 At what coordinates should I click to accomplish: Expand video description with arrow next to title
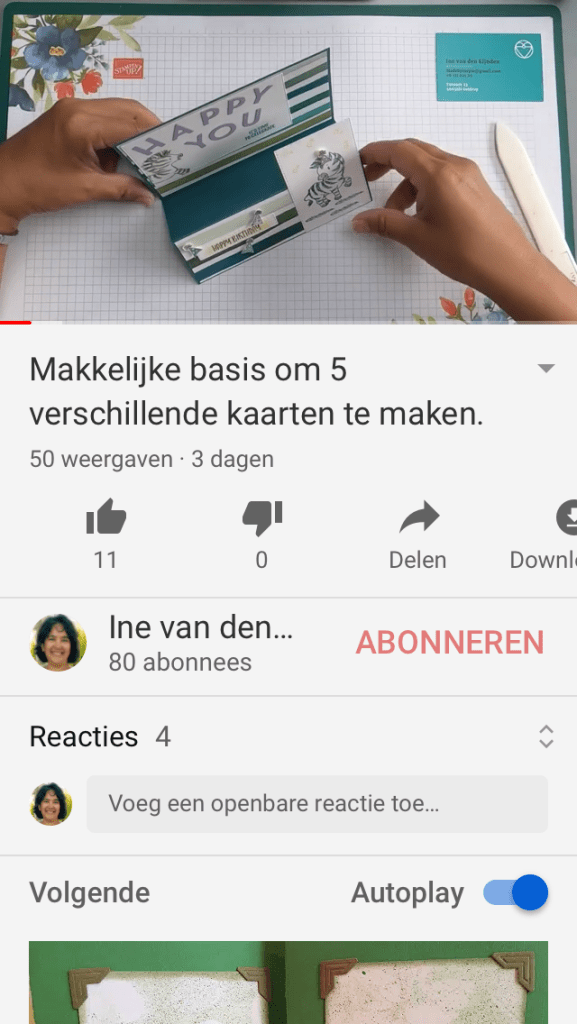(546, 368)
